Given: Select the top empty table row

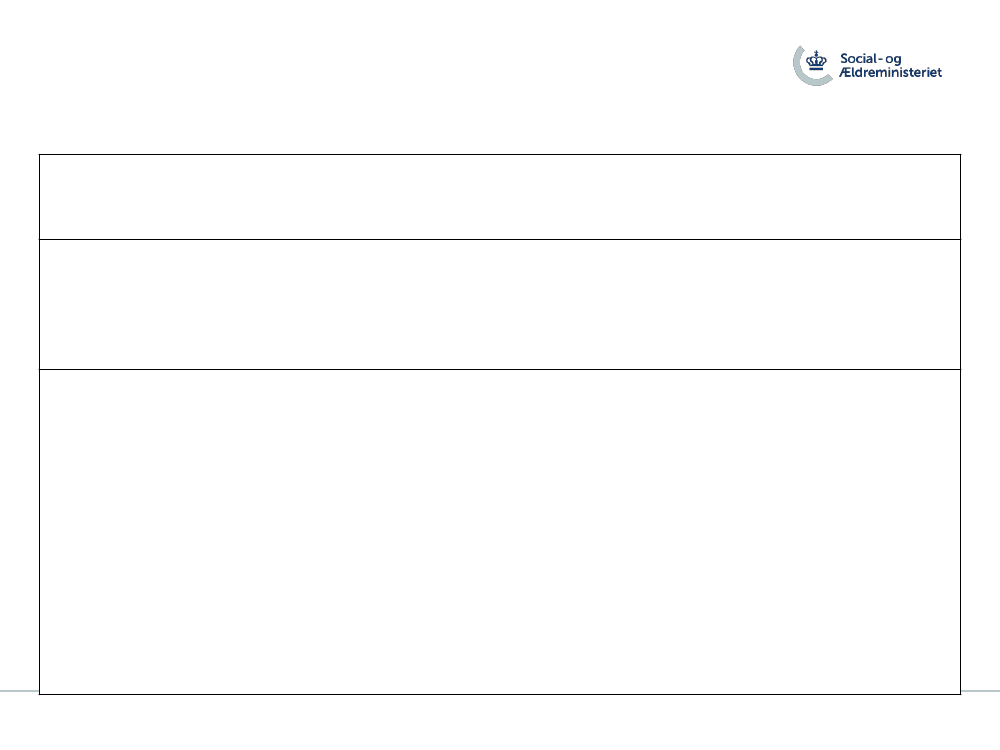Looking at the screenshot, I should (x=500, y=197).
